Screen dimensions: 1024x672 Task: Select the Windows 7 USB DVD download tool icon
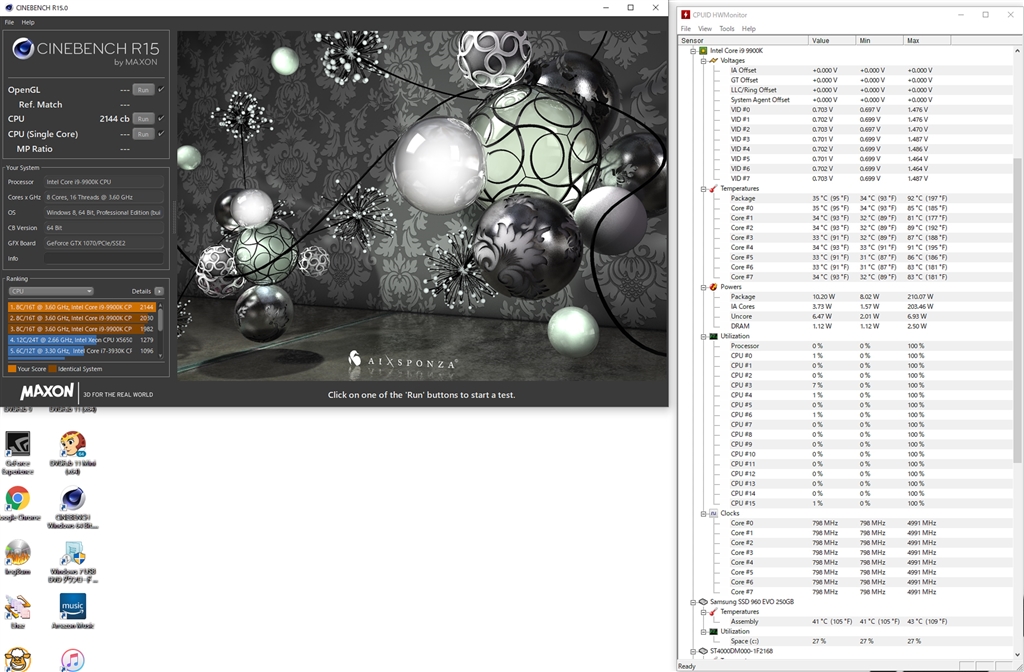tap(72, 562)
